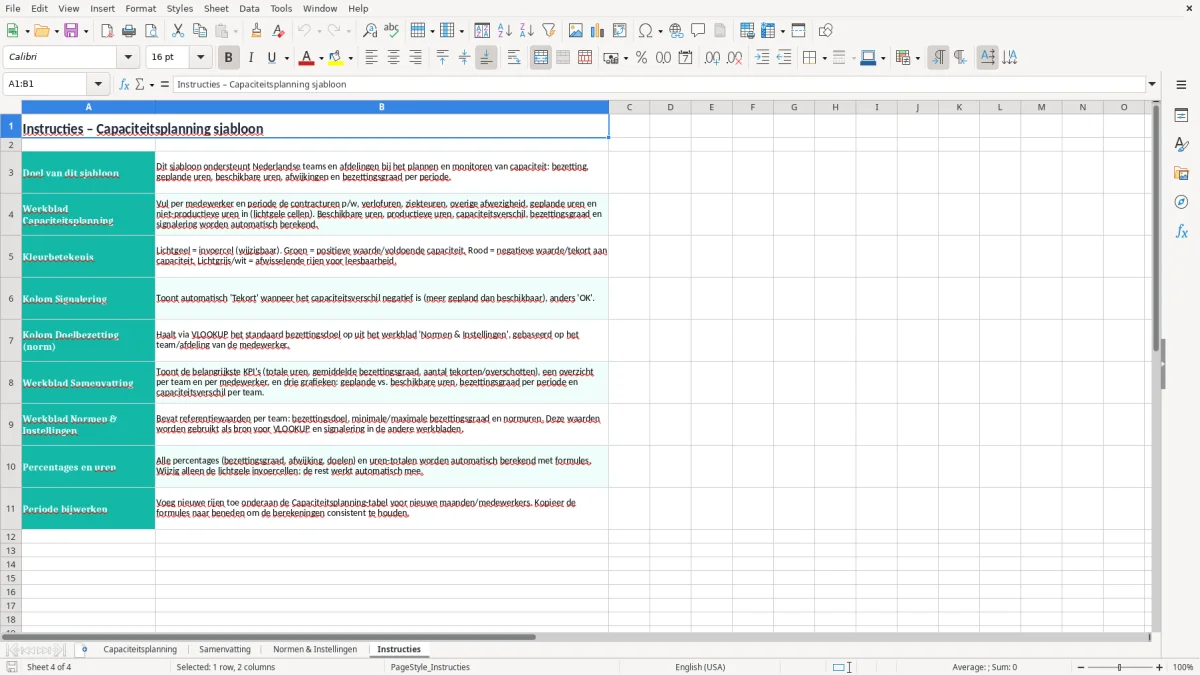Open the Font Name dropdown
Viewport: 1200px width, 675px height.
coord(128,58)
